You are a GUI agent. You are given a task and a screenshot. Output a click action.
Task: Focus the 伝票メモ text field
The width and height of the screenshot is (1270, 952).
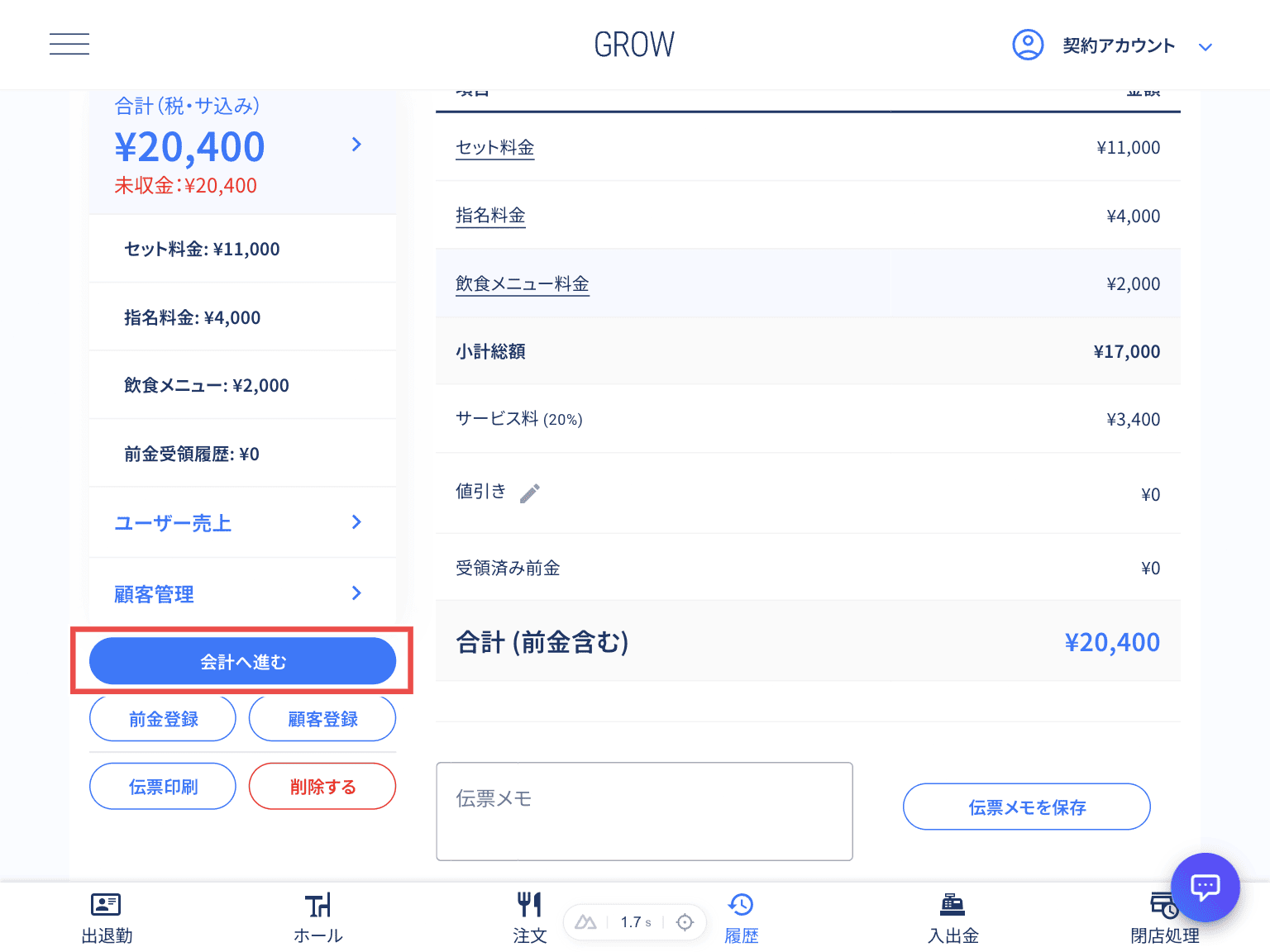(x=644, y=811)
